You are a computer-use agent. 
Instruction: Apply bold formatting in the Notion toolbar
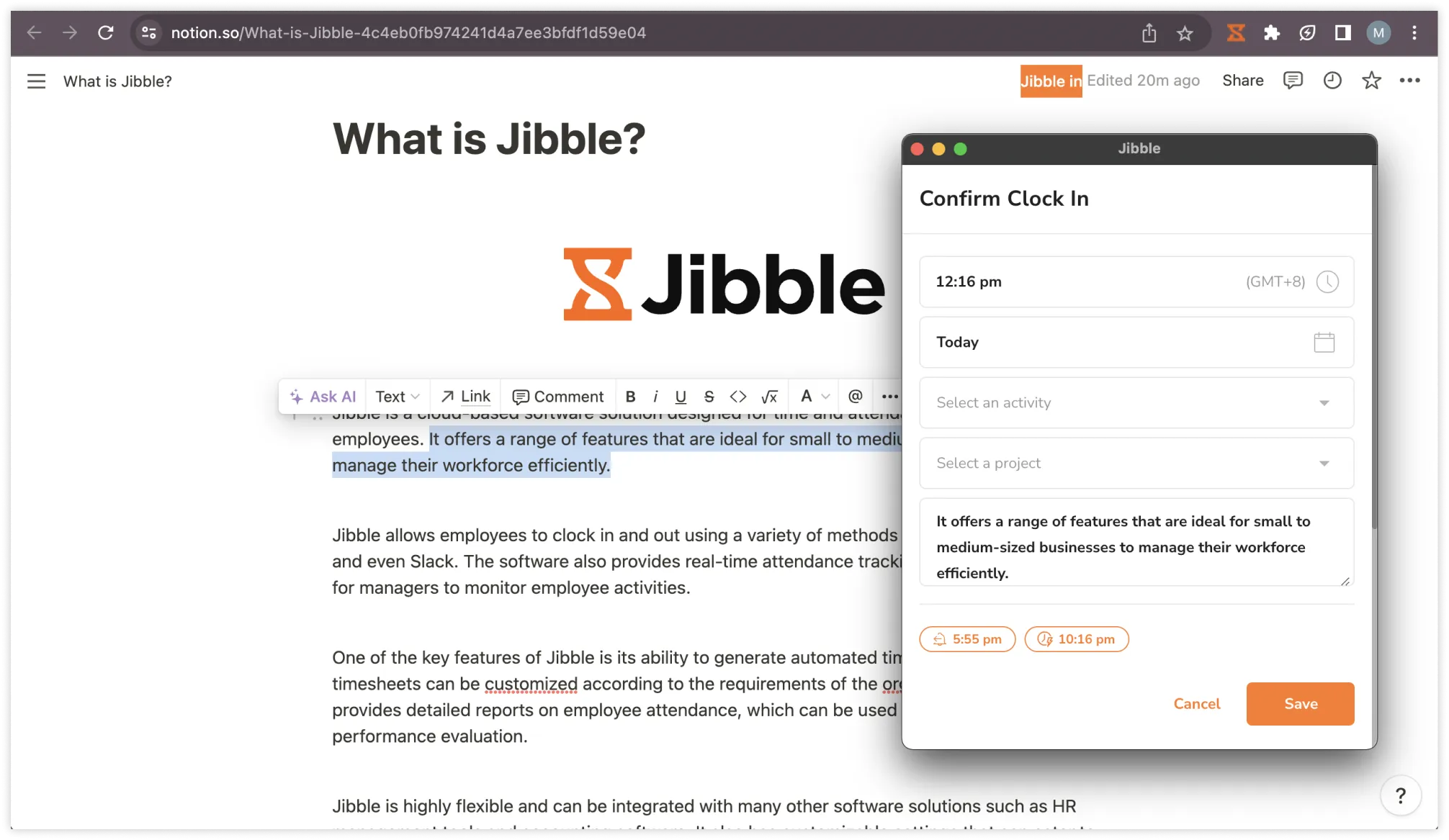click(x=630, y=396)
